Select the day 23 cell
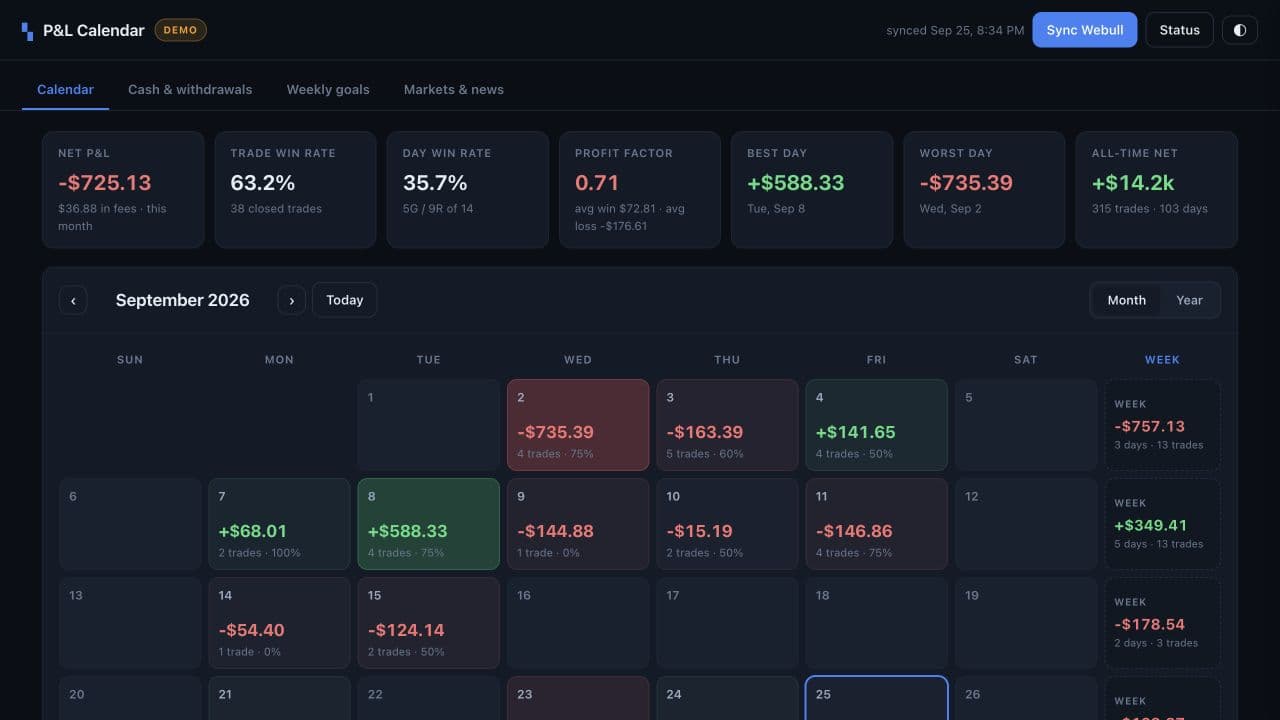The height and width of the screenshot is (720, 1280). [x=578, y=698]
